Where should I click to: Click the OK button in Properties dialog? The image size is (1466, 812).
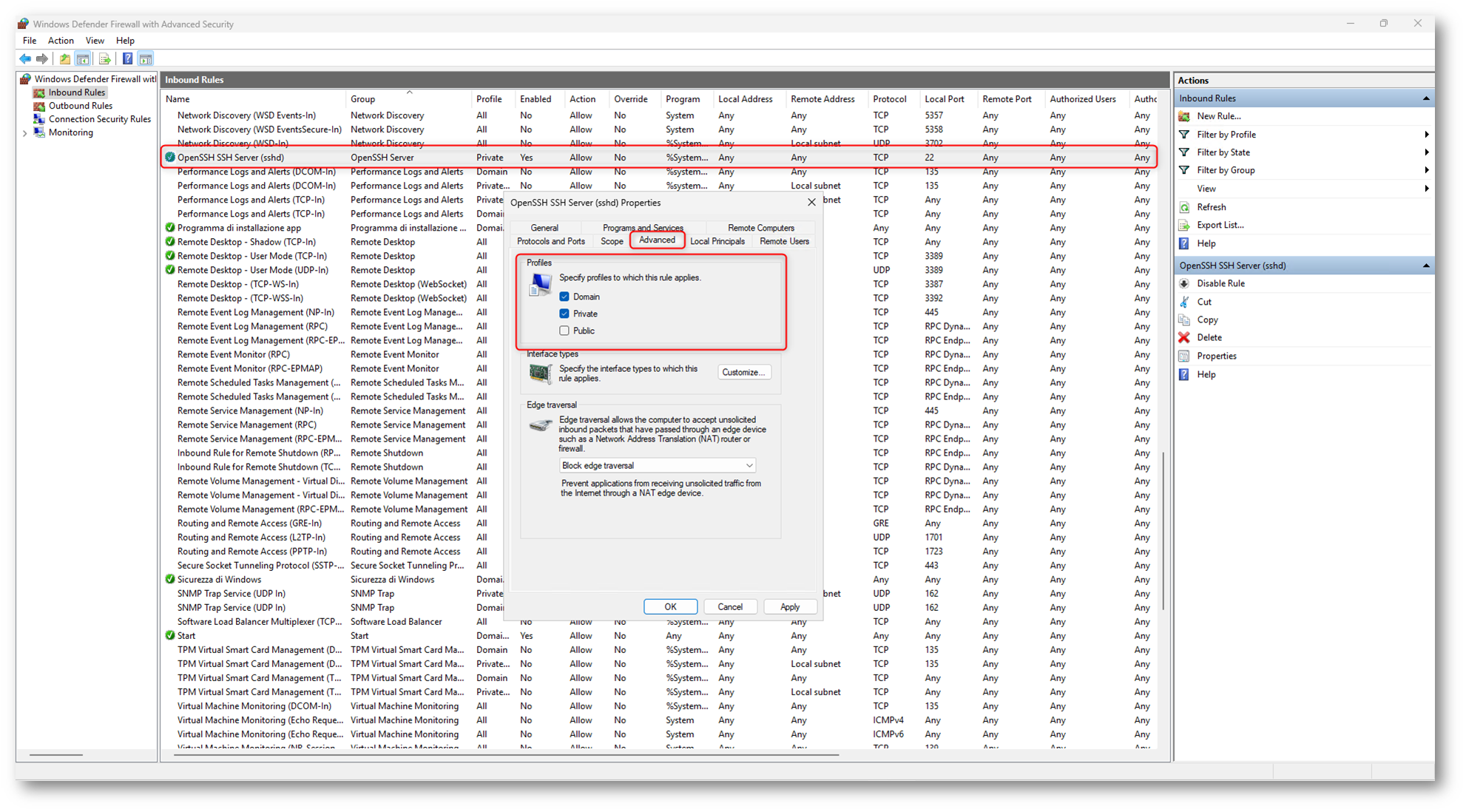tap(670, 606)
